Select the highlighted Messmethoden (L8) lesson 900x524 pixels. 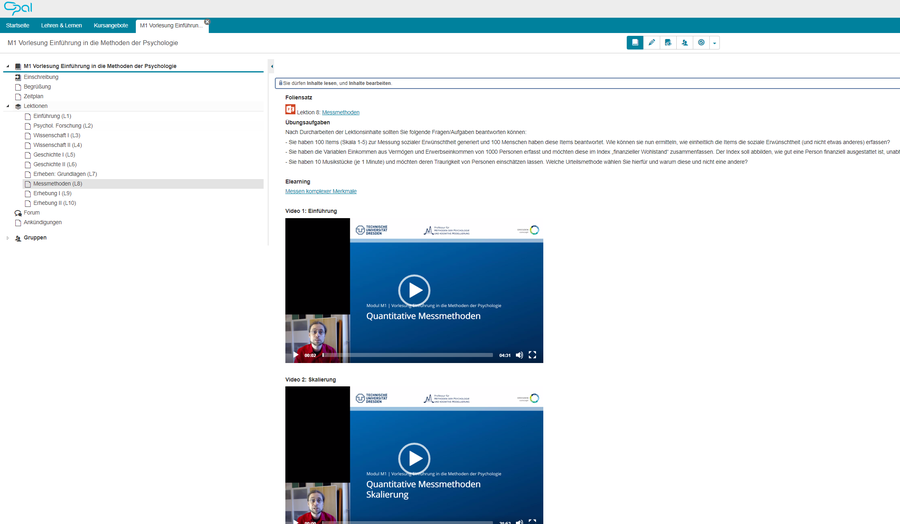point(143,184)
